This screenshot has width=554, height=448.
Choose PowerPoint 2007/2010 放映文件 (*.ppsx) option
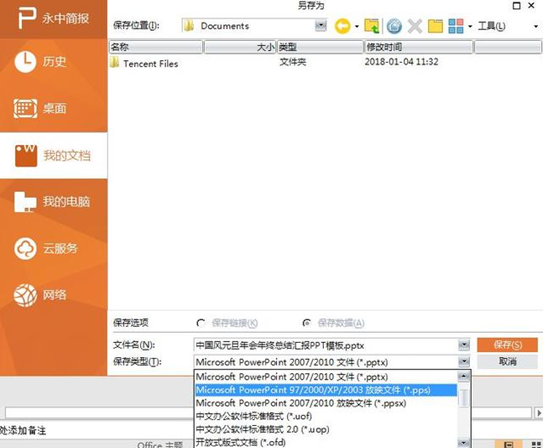coord(326,403)
